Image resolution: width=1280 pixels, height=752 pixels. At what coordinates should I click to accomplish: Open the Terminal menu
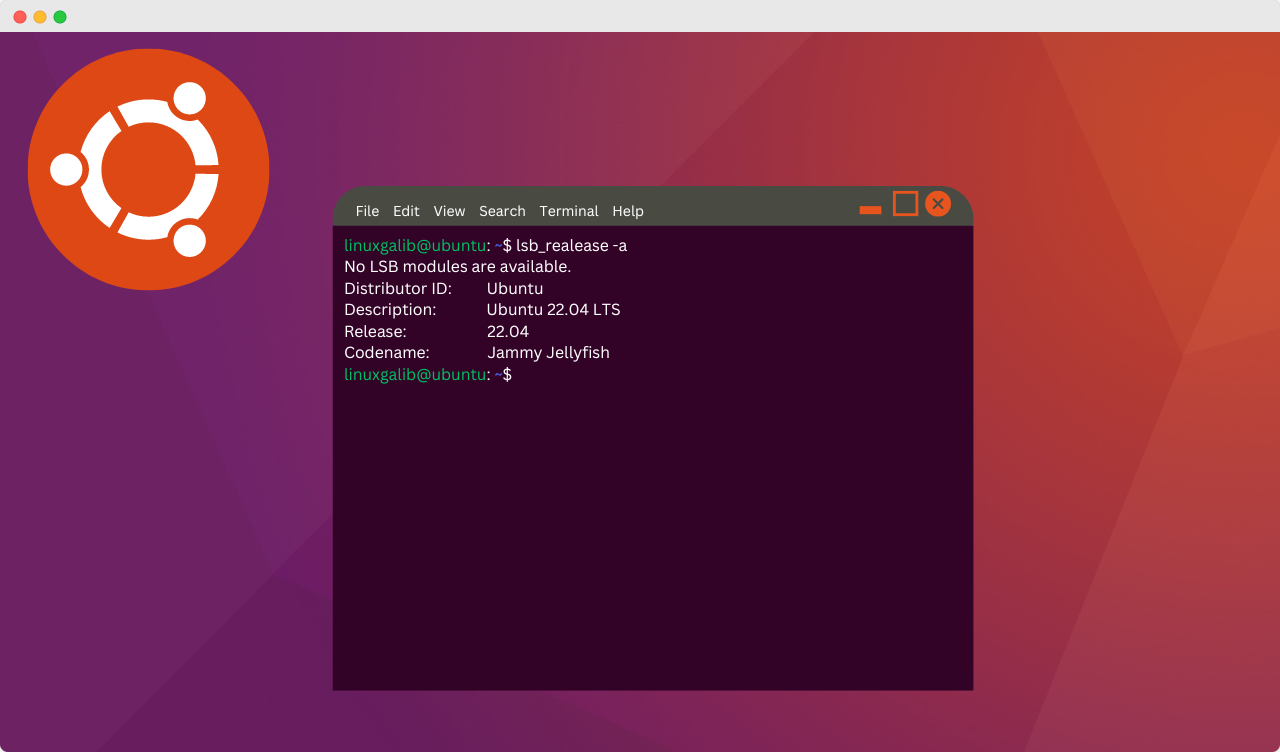(x=569, y=211)
